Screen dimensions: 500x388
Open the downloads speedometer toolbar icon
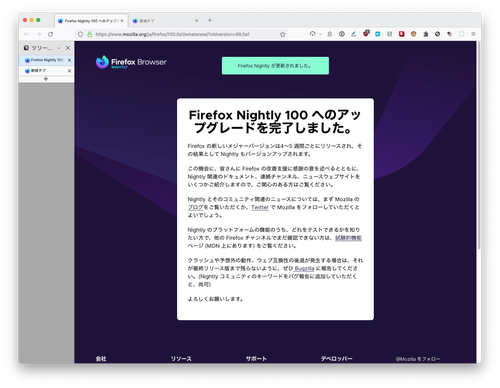(312, 34)
